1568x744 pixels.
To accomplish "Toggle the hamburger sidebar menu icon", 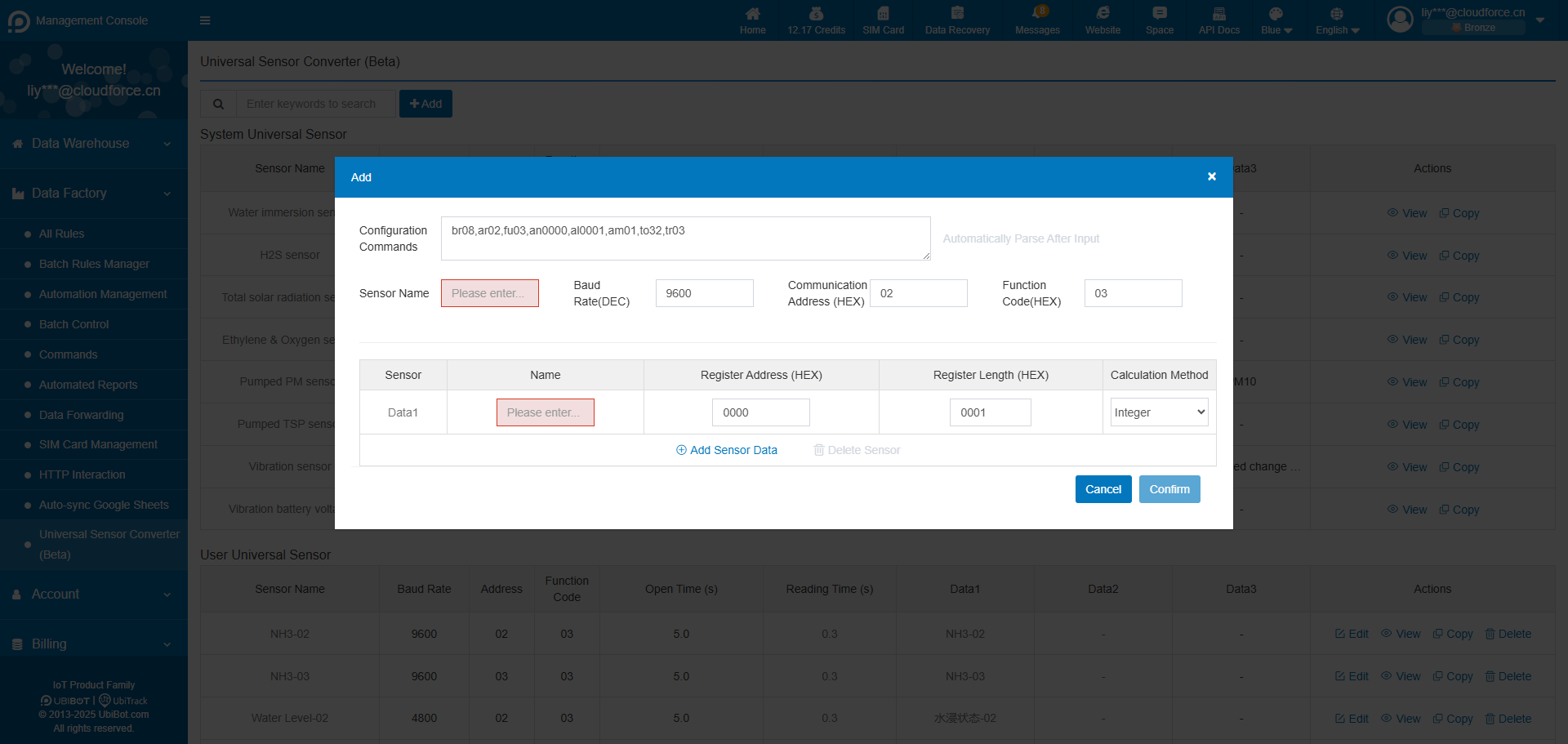I will point(205,20).
